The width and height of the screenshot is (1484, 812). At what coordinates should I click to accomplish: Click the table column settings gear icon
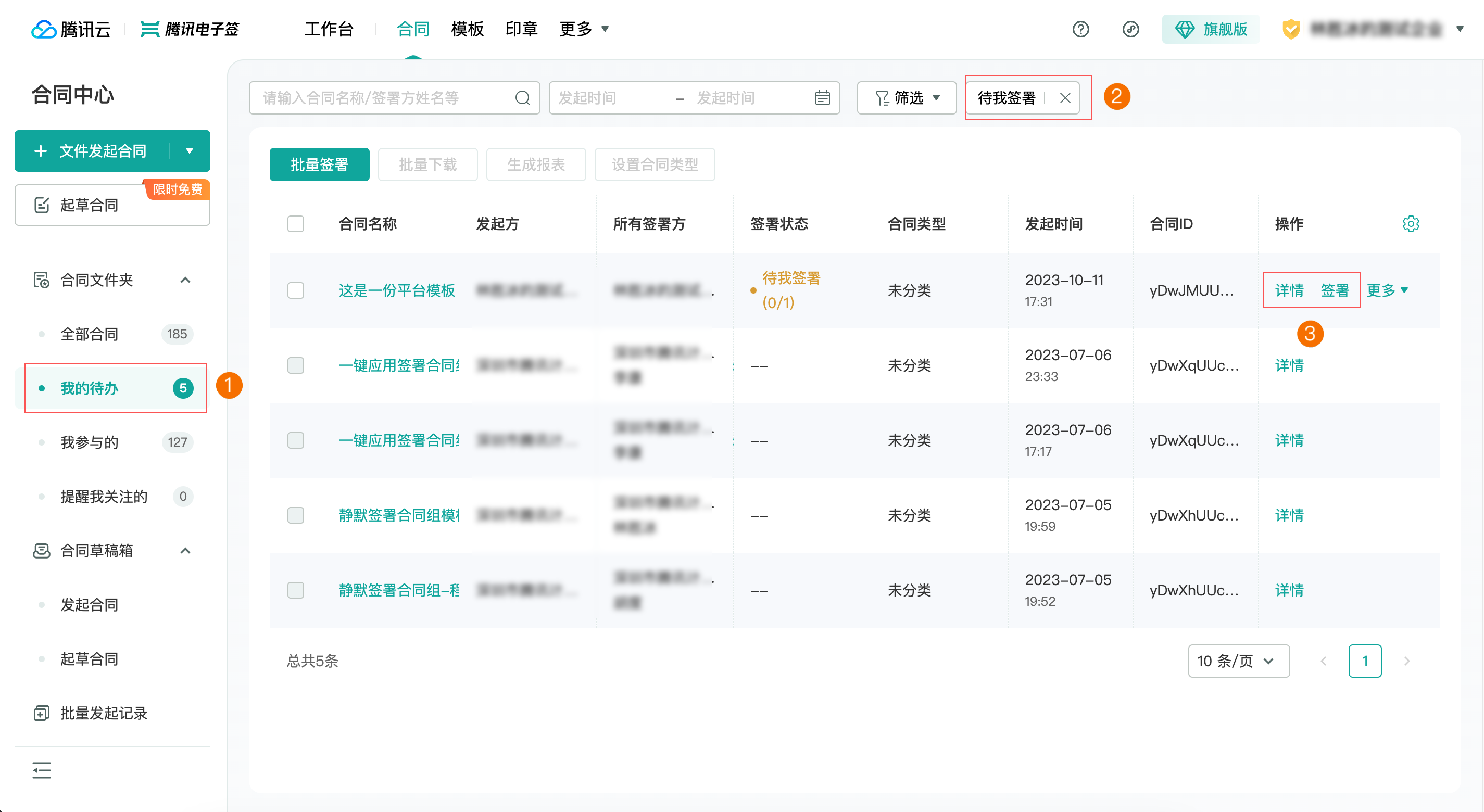click(x=1411, y=224)
